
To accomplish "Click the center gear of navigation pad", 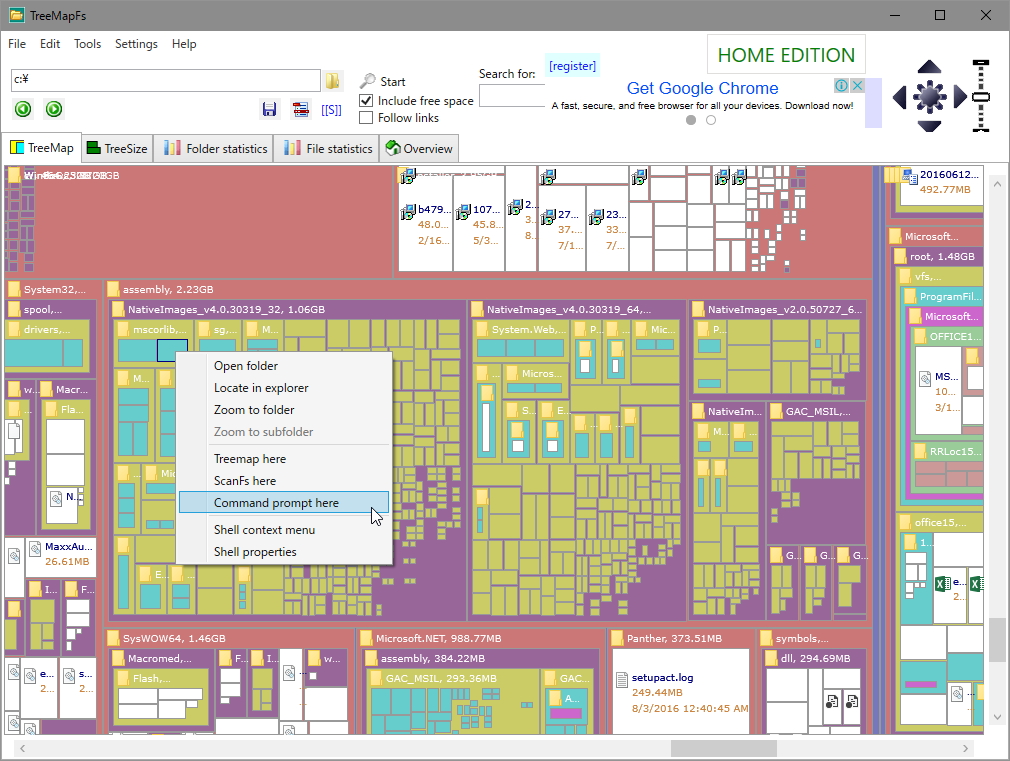I will [x=929, y=97].
